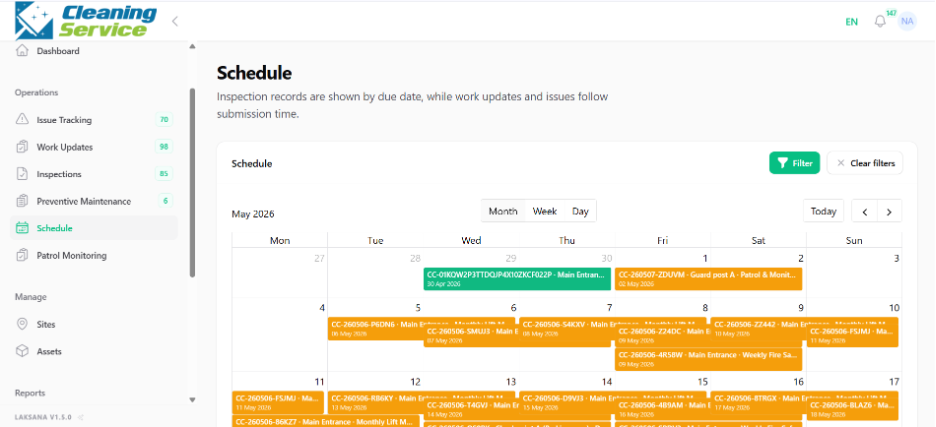Go to previous month arrow
The image size is (936, 427).
click(864, 211)
